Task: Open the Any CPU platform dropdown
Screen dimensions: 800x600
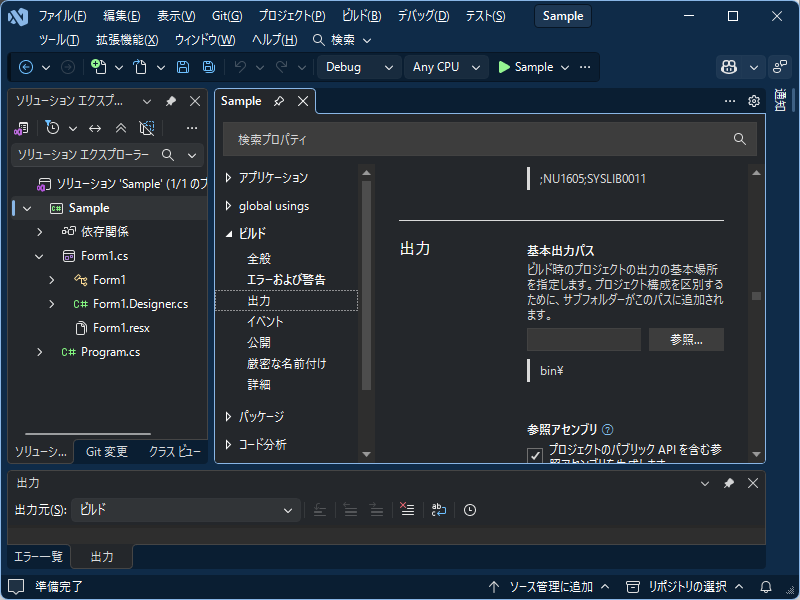Action: [x=445, y=67]
